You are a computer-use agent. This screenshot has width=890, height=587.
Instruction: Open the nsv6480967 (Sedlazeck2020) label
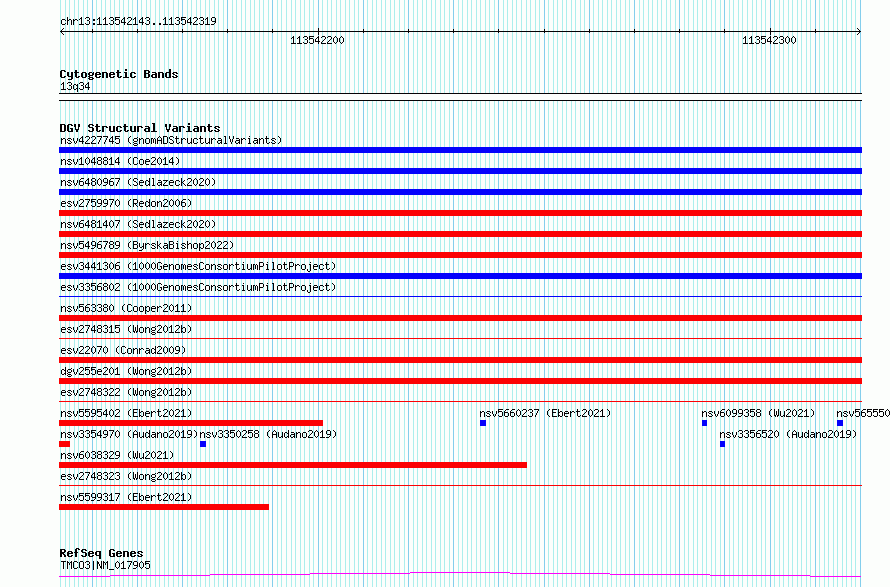pyautogui.click(x=138, y=182)
